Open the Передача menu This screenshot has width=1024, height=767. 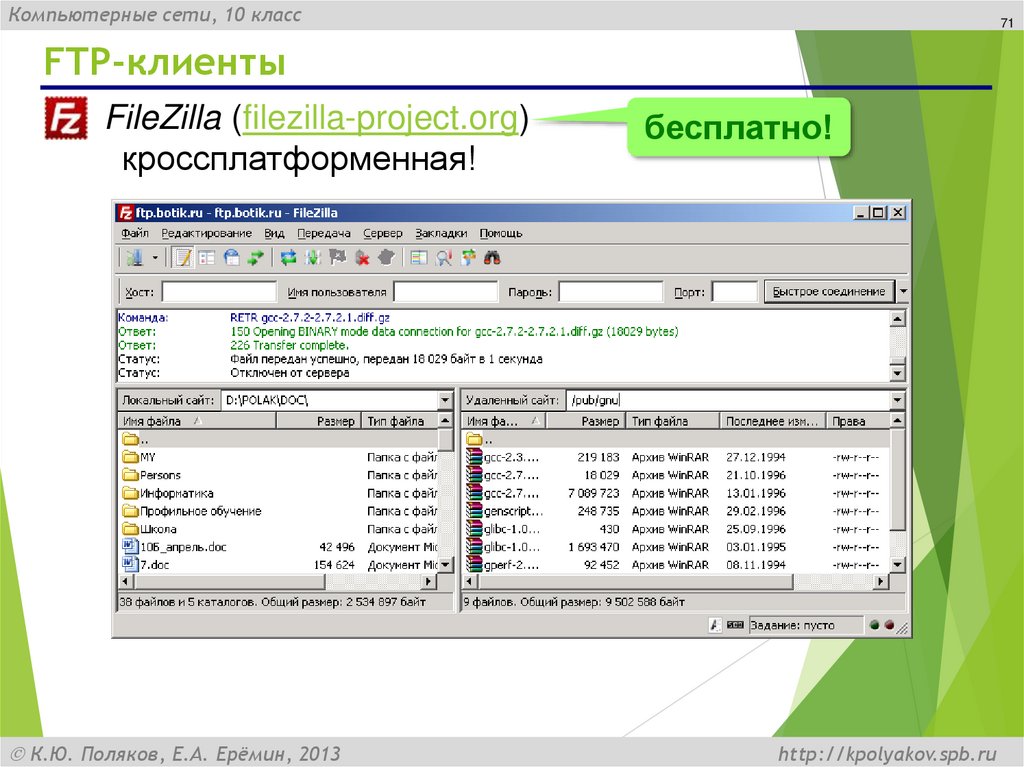tap(324, 233)
